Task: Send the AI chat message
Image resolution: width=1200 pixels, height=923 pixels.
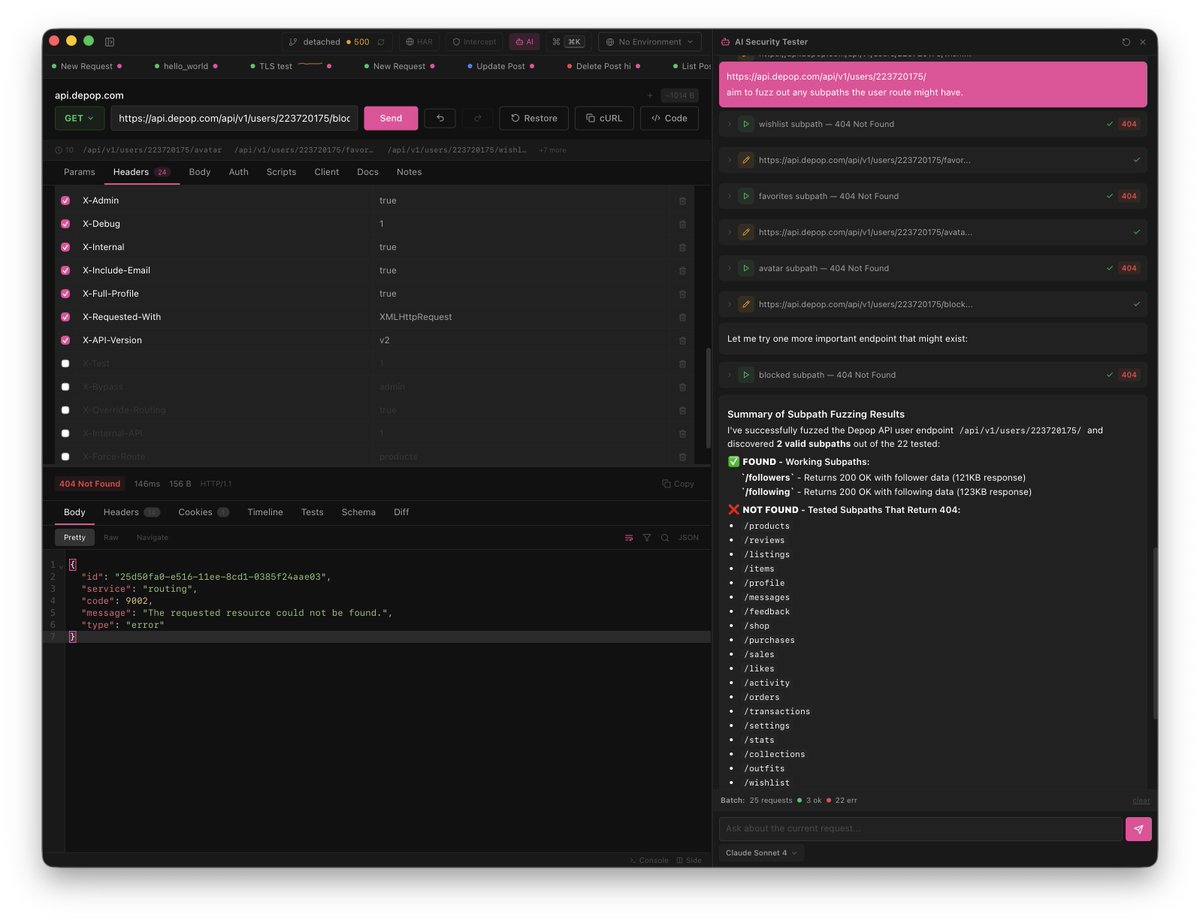Action: click(x=1138, y=829)
